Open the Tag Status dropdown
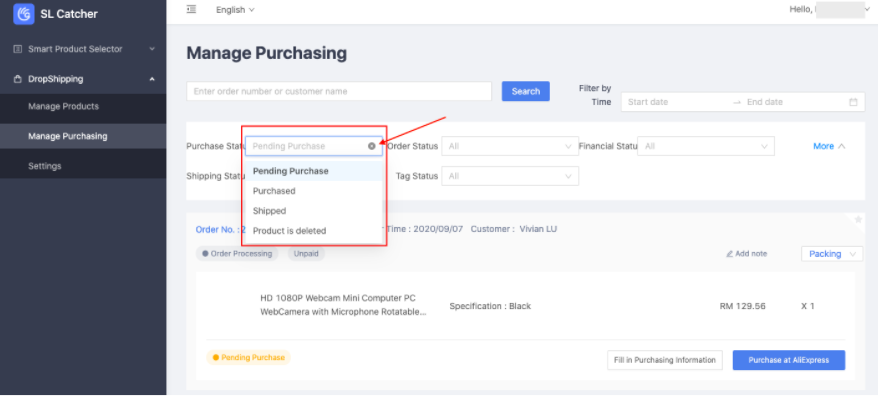The width and height of the screenshot is (878, 396). coord(510,176)
